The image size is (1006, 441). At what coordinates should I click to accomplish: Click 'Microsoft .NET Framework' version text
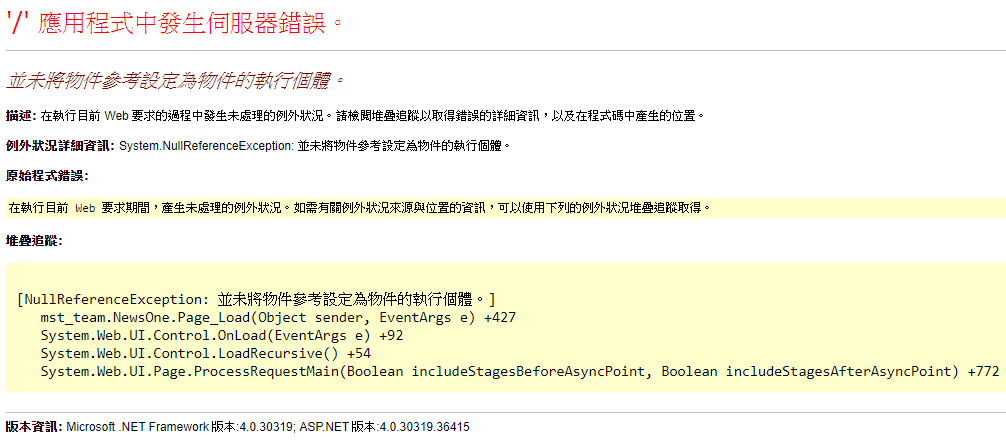(x=138, y=426)
